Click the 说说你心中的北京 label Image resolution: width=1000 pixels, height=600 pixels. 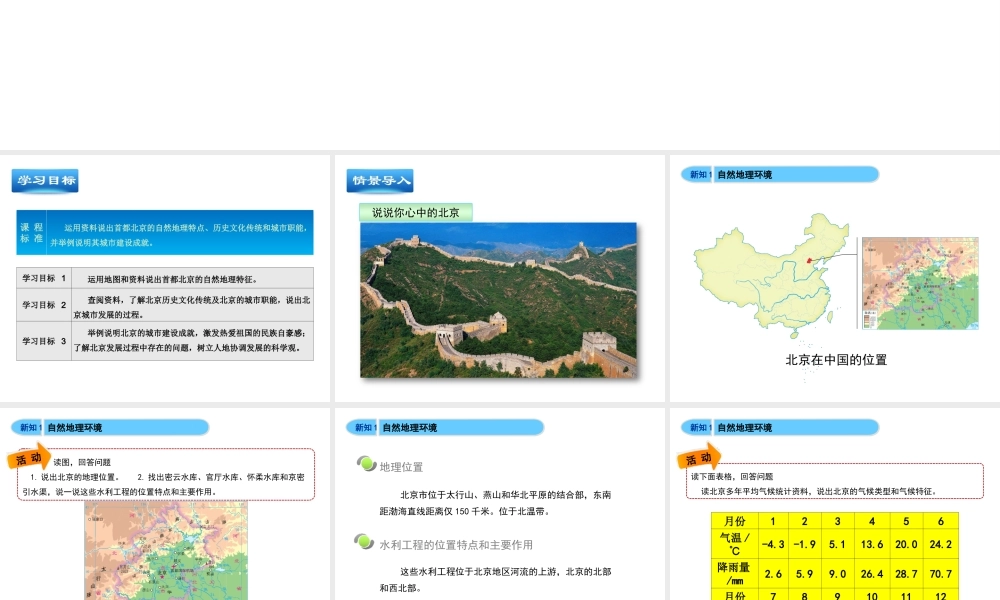pyautogui.click(x=416, y=212)
